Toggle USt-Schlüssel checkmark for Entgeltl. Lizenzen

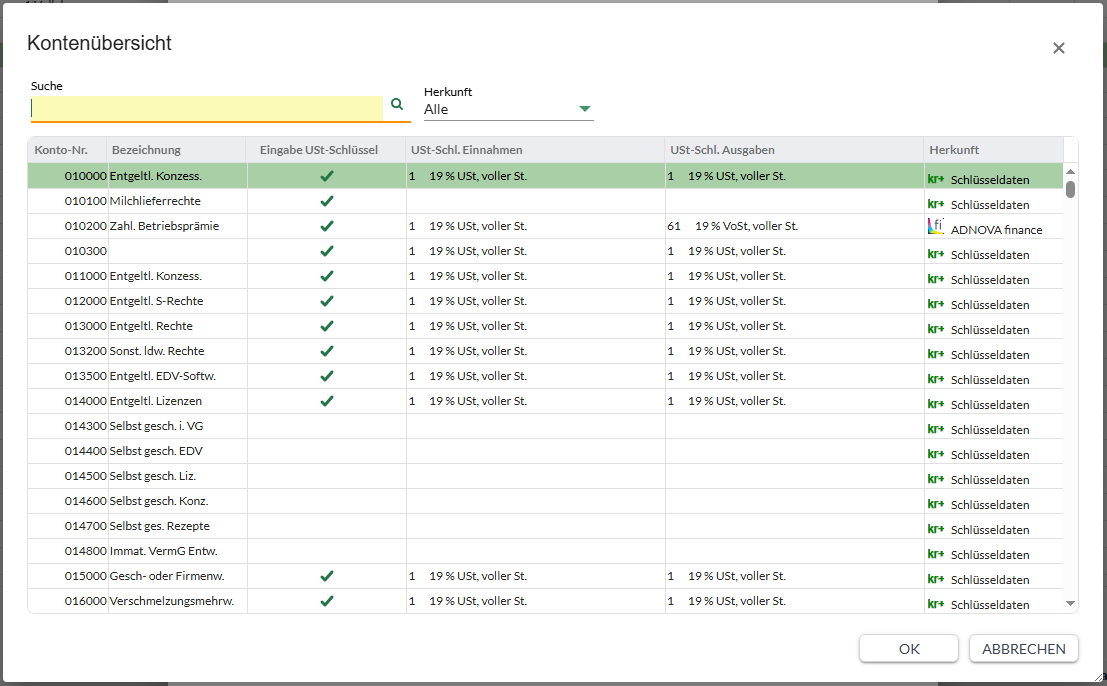point(326,401)
